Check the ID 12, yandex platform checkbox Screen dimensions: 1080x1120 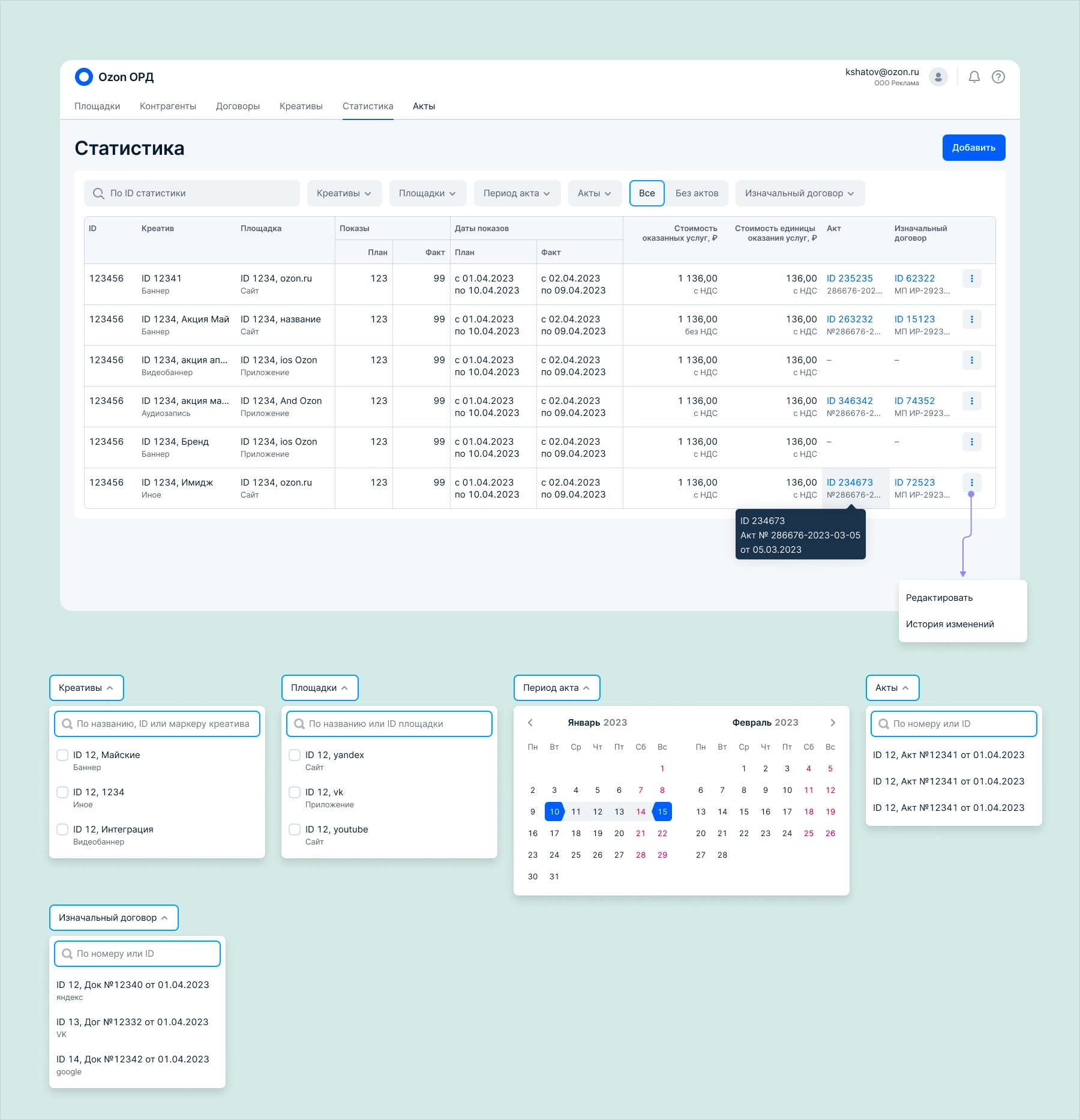click(x=295, y=755)
